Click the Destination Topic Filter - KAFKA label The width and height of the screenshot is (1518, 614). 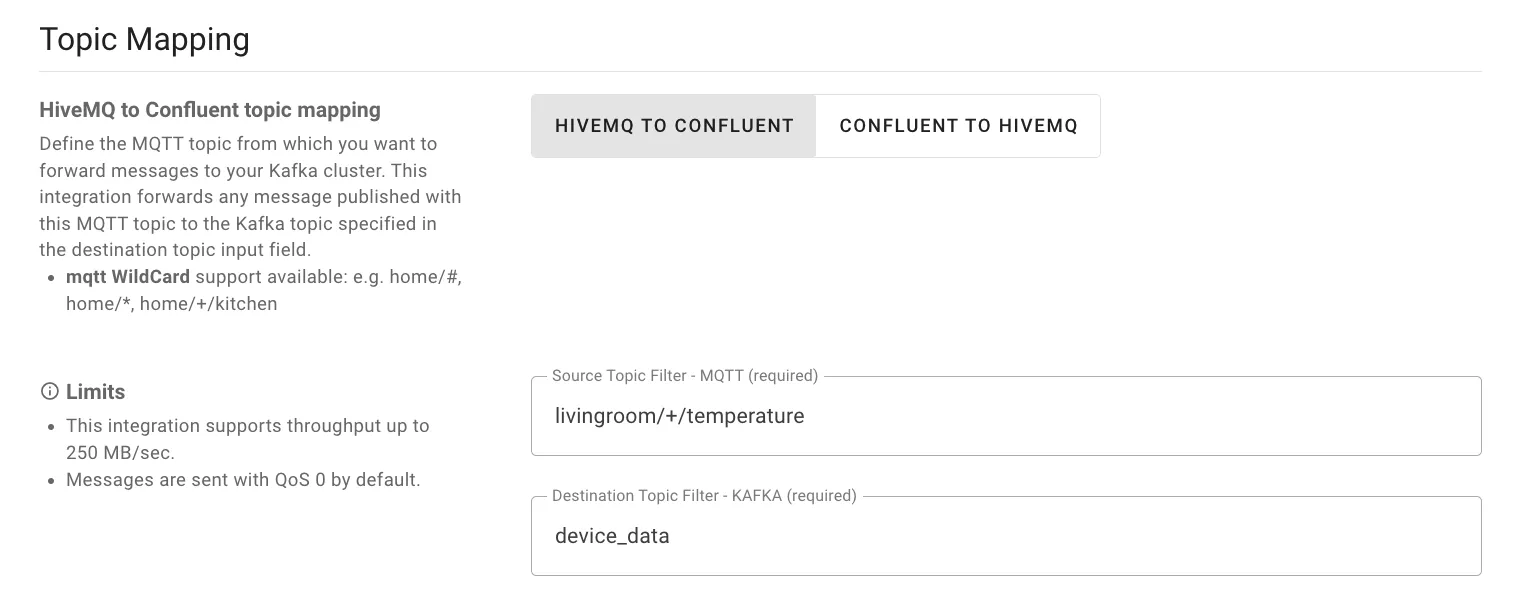pyautogui.click(x=704, y=496)
